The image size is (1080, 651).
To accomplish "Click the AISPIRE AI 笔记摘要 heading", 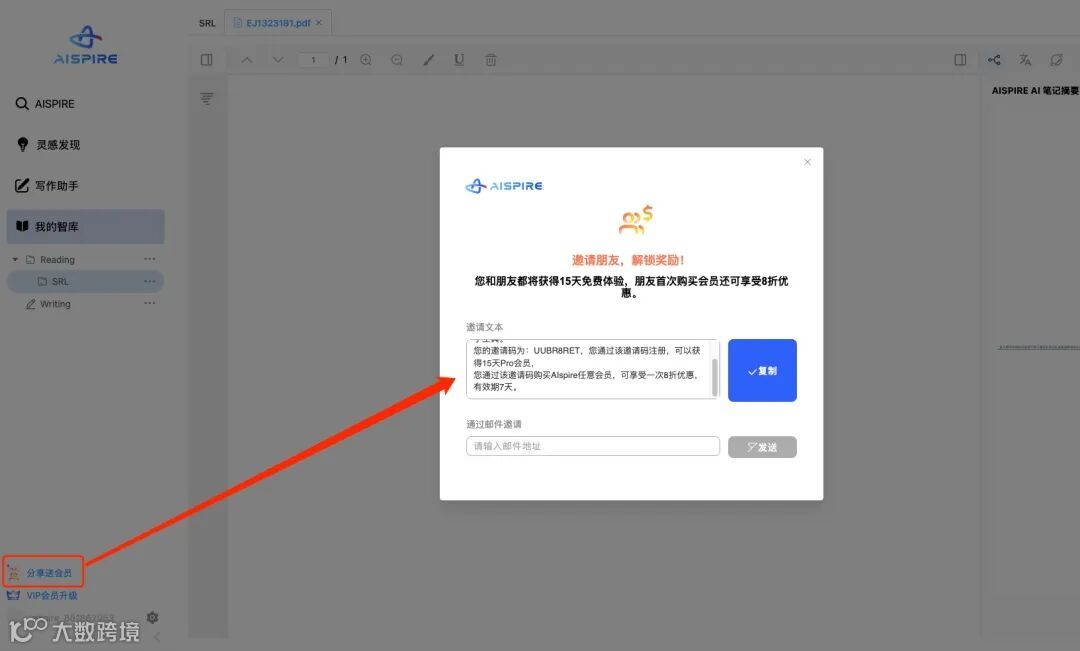I will [1035, 90].
